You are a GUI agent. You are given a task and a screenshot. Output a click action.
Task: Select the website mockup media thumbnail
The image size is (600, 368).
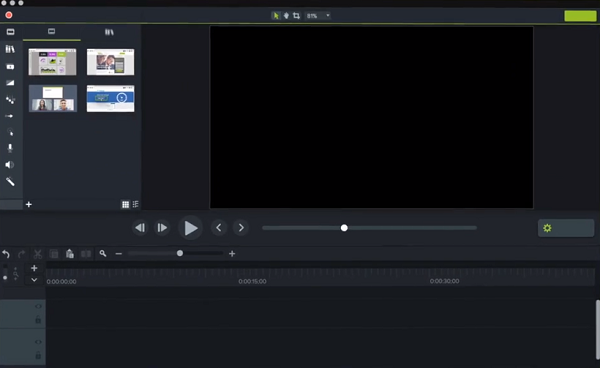[111, 62]
